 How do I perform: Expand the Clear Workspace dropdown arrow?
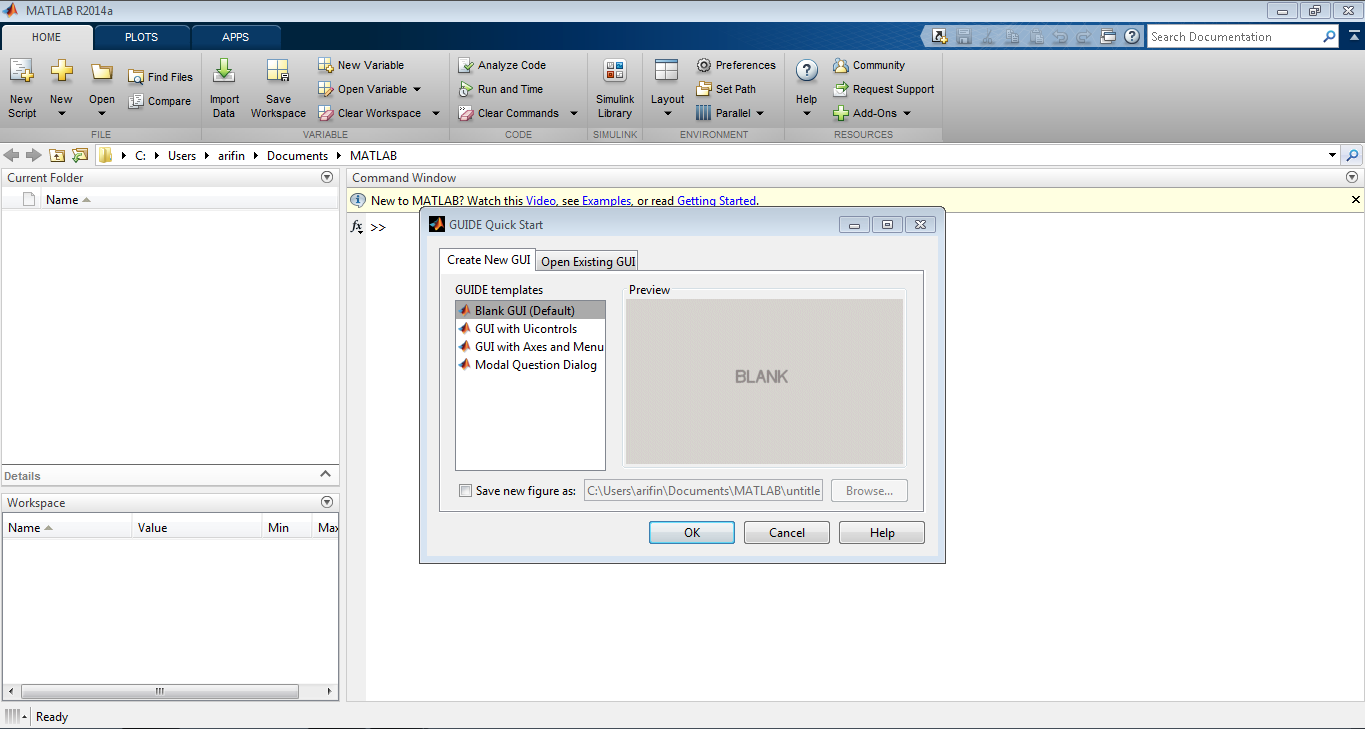point(435,113)
